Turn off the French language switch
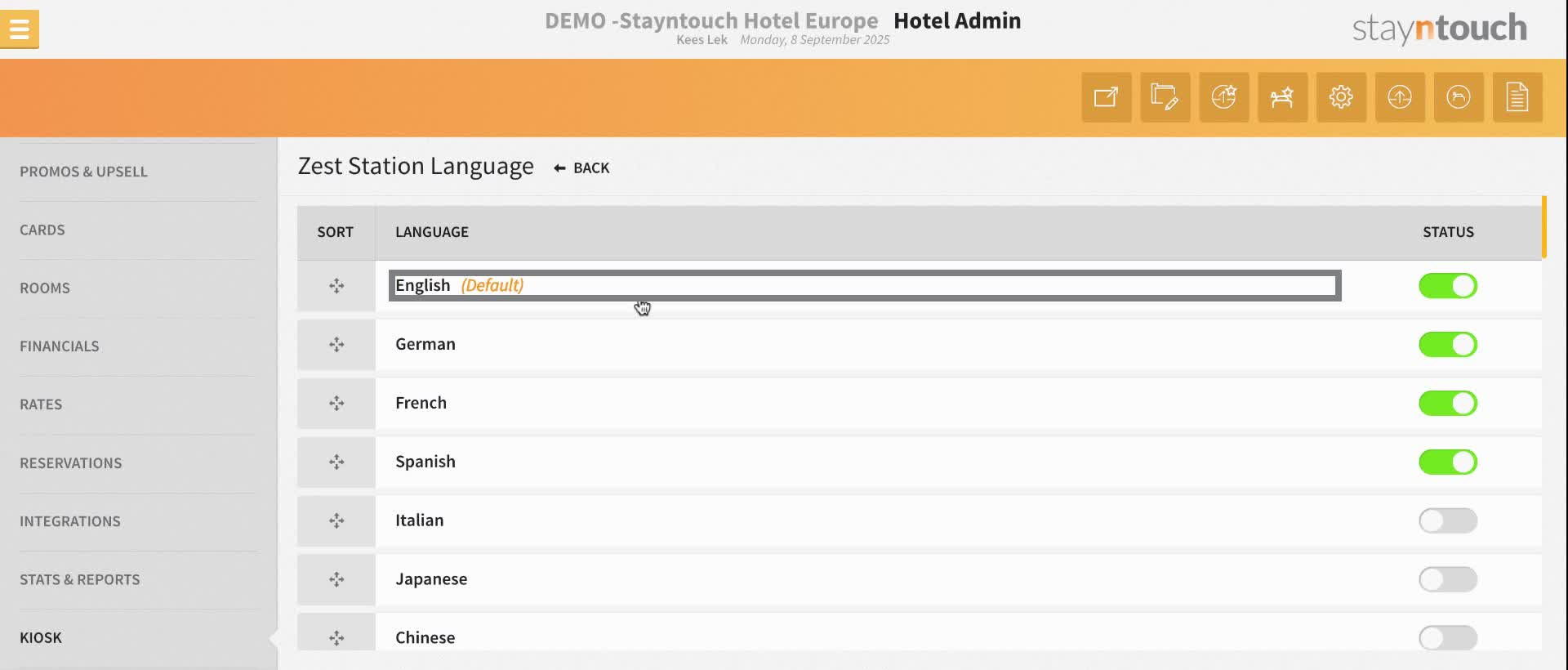1568x670 pixels. (x=1448, y=404)
